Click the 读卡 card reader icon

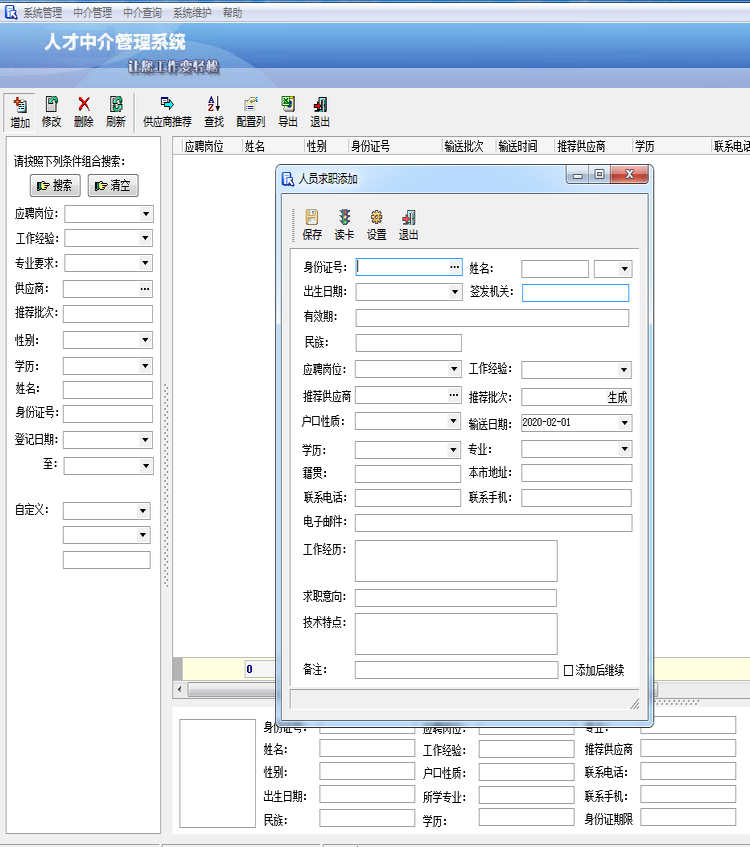(x=344, y=224)
